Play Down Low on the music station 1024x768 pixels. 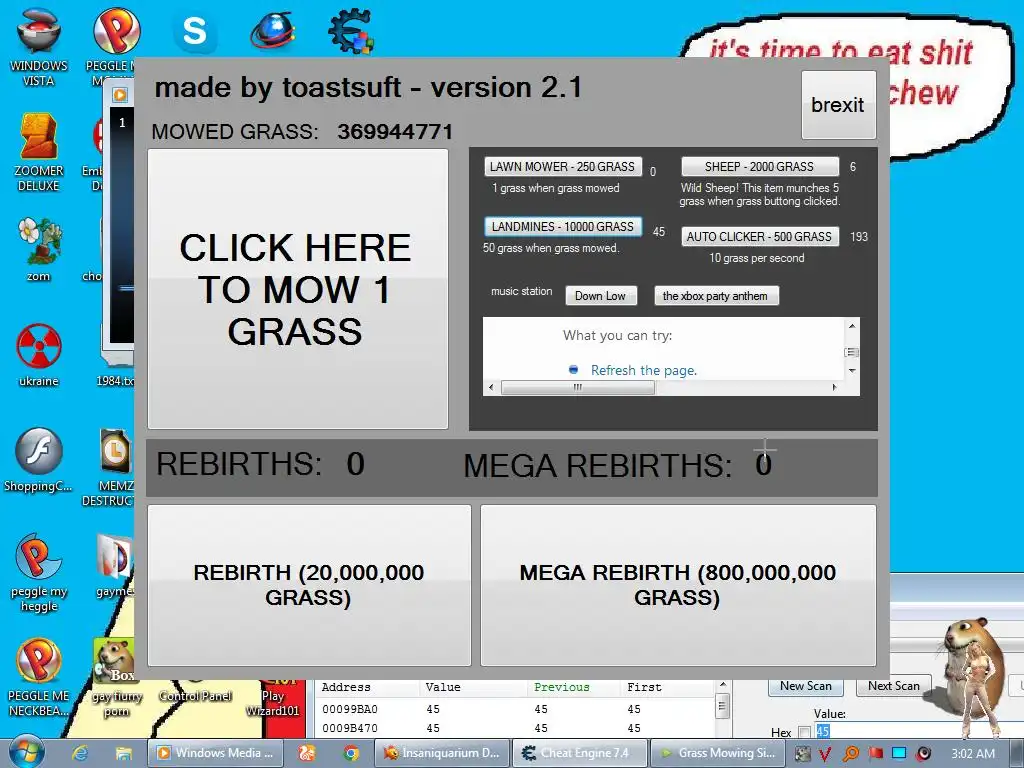pos(600,296)
